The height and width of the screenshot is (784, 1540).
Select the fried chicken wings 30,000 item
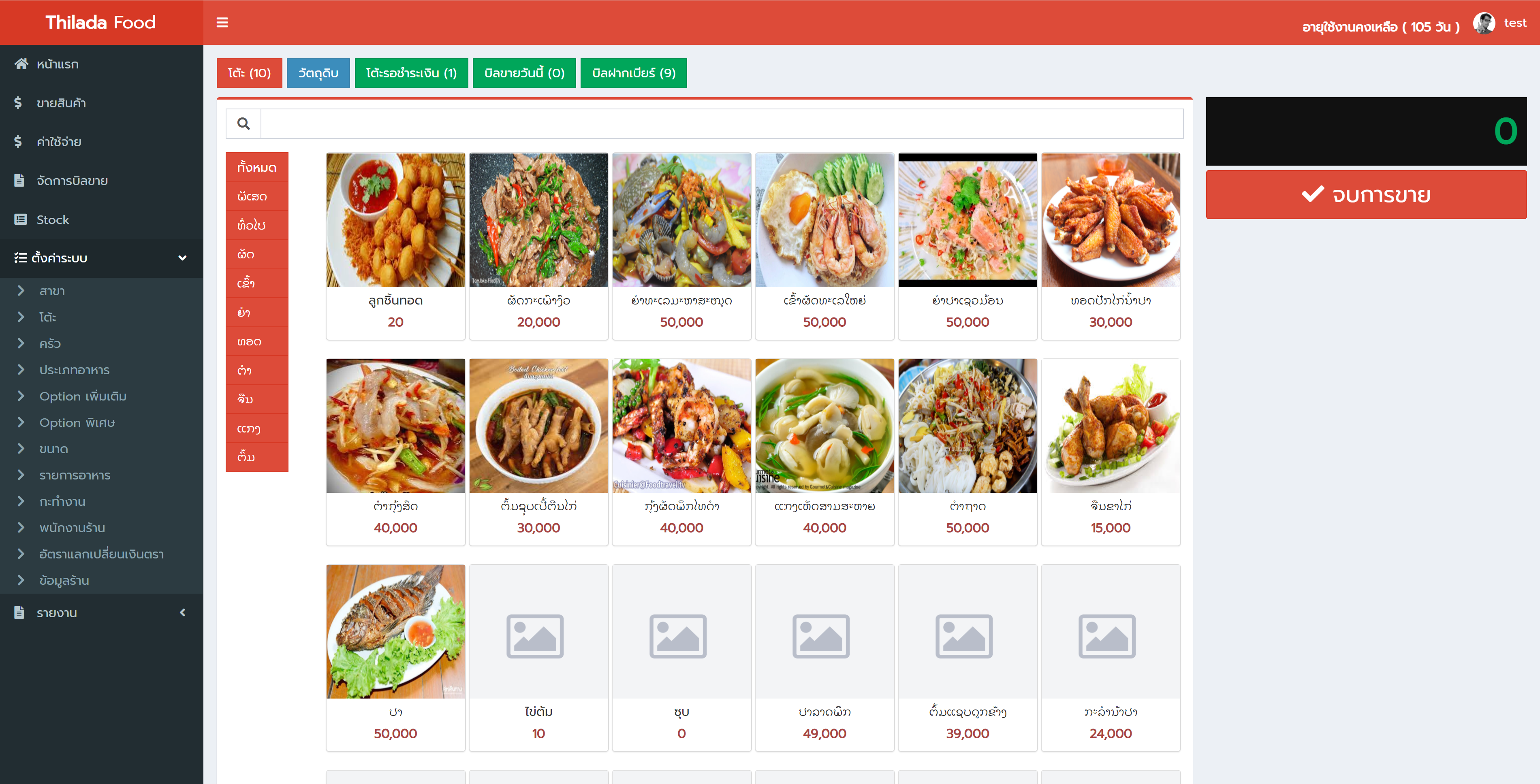[x=1111, y=246]
